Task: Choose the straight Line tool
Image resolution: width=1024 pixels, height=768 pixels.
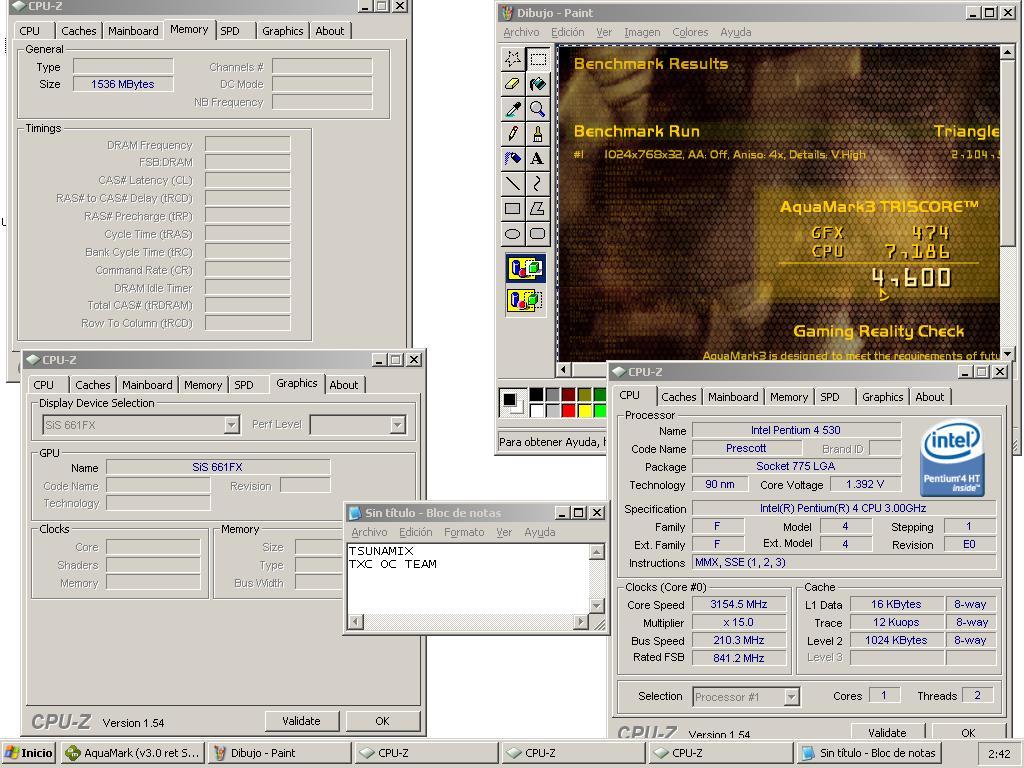Action: pyautogui.click(x=513, y=184)
